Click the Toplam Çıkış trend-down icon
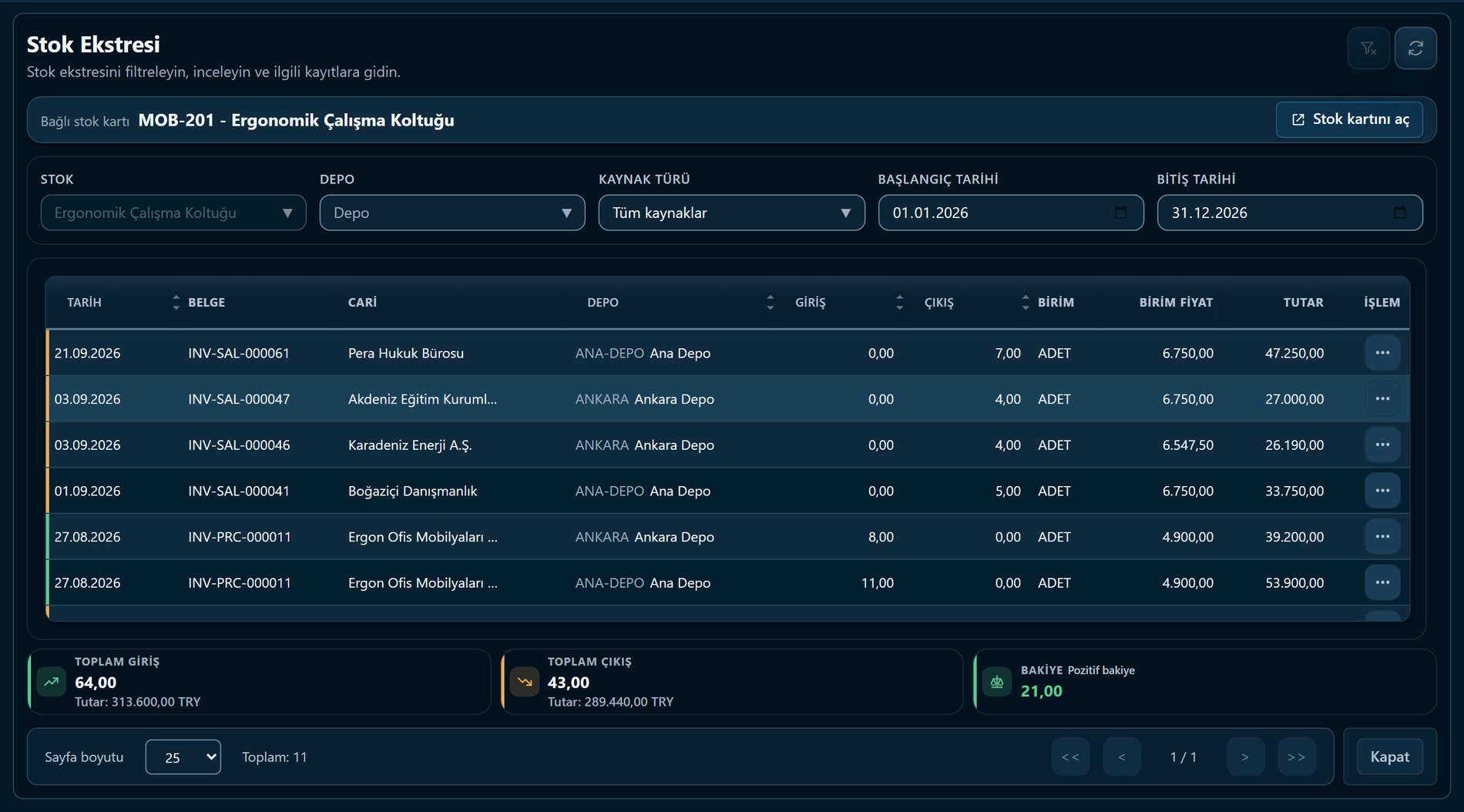Screen dimensions: 1464x812 525,682
